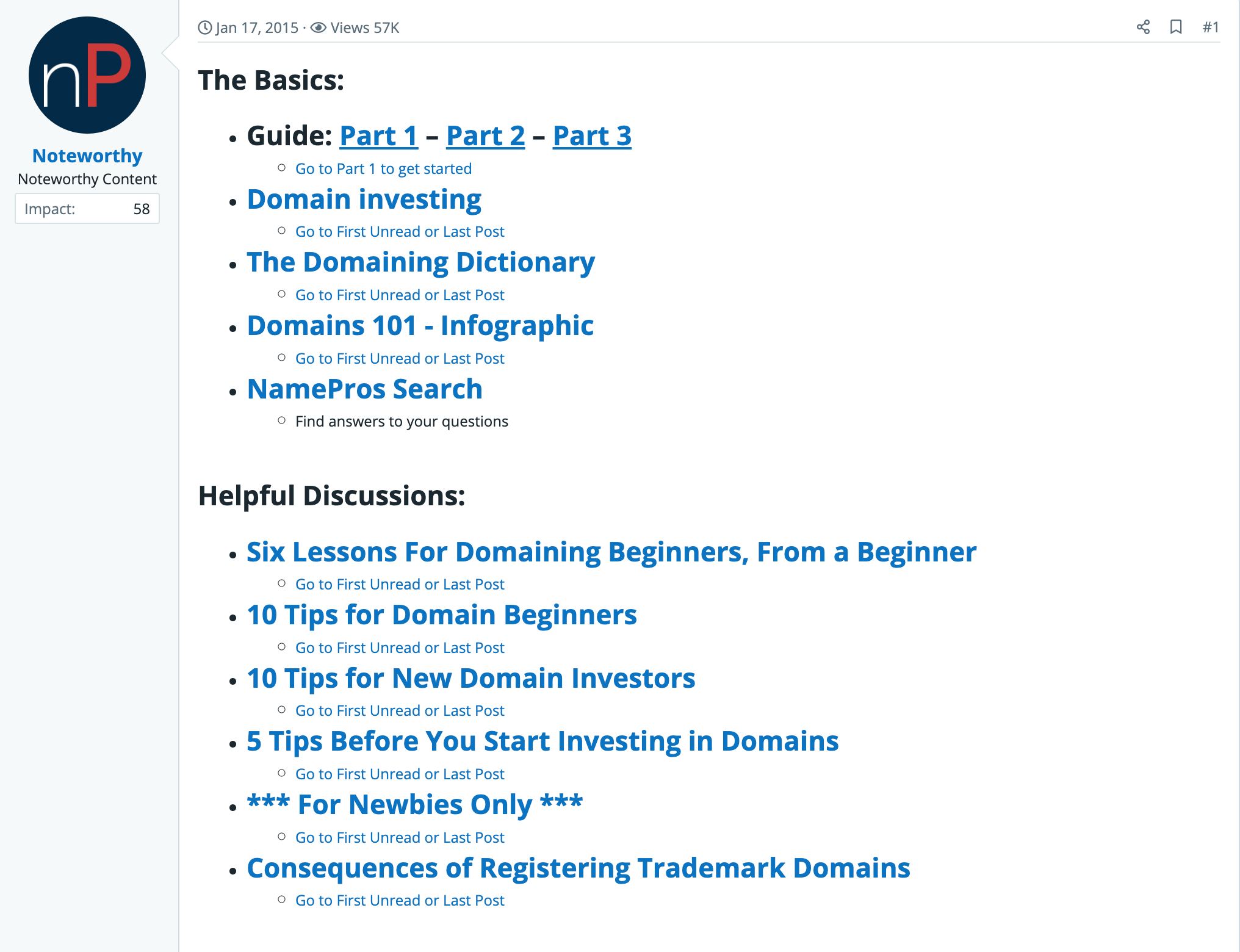Click the share icon in the toolbar
Viewport: 1240px width, 952px height.
tap(1142, 26)
